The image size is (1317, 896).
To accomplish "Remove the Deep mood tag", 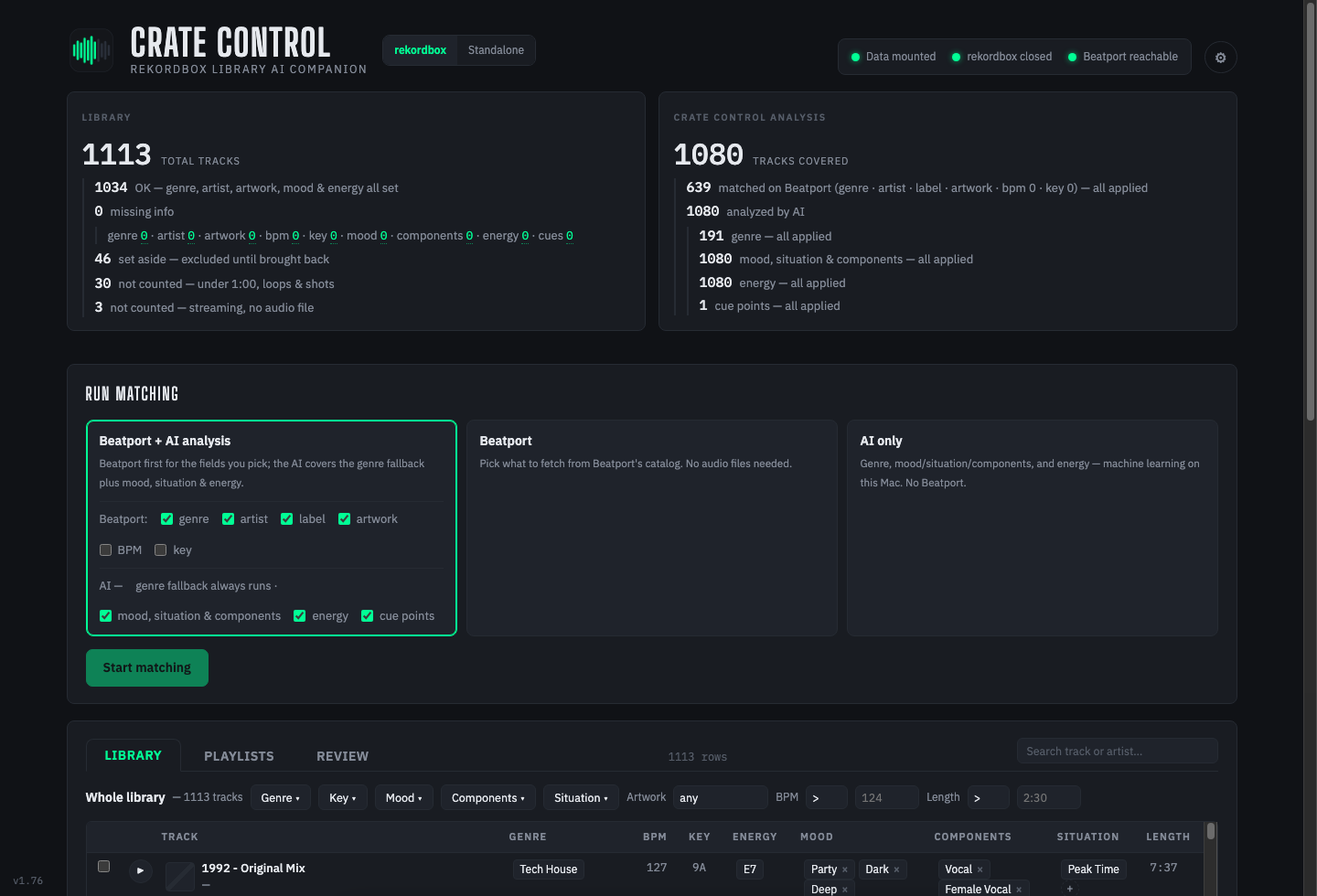I will (844, 890).
